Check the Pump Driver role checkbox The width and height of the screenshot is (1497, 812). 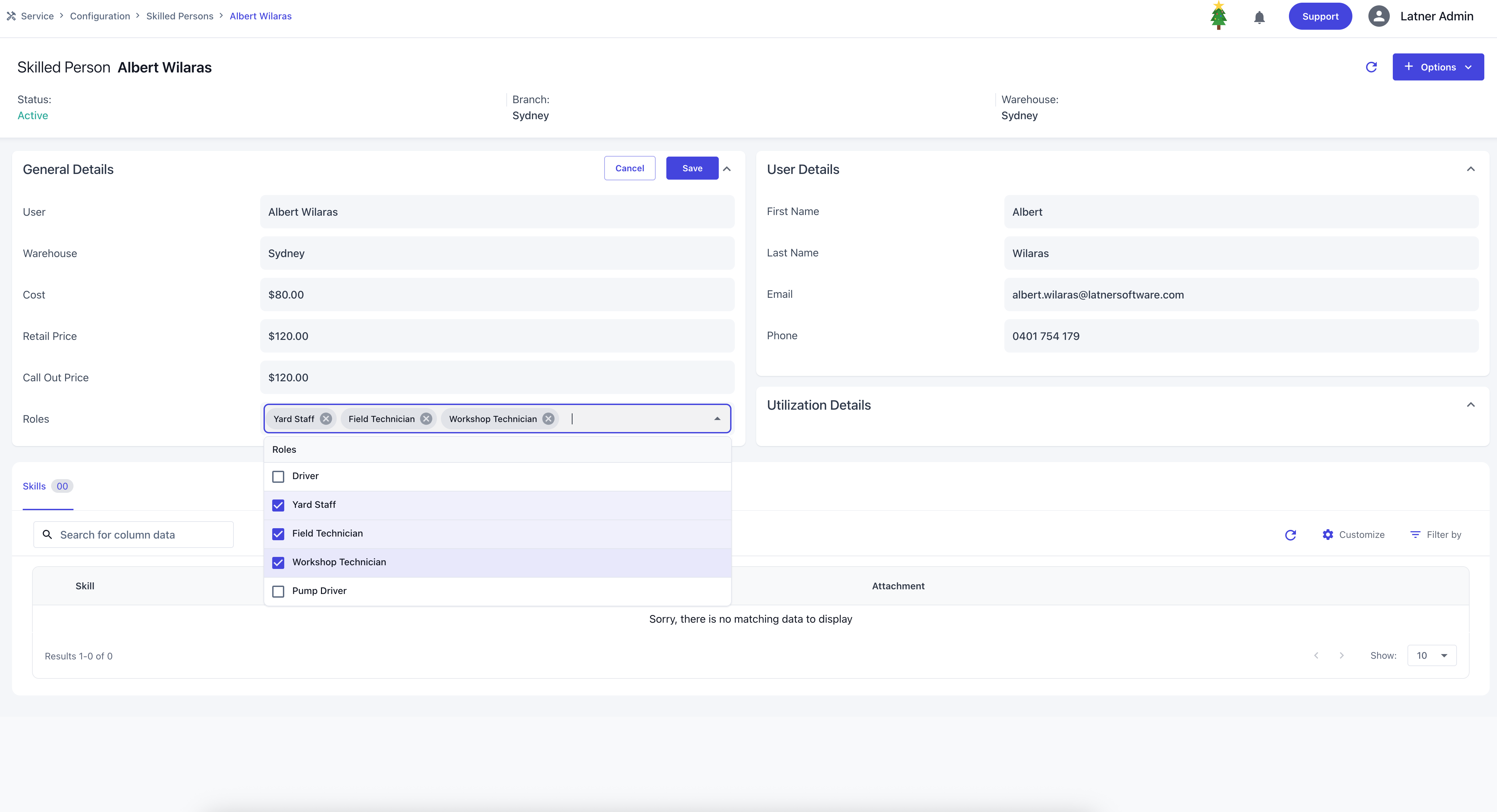(278, 591)
